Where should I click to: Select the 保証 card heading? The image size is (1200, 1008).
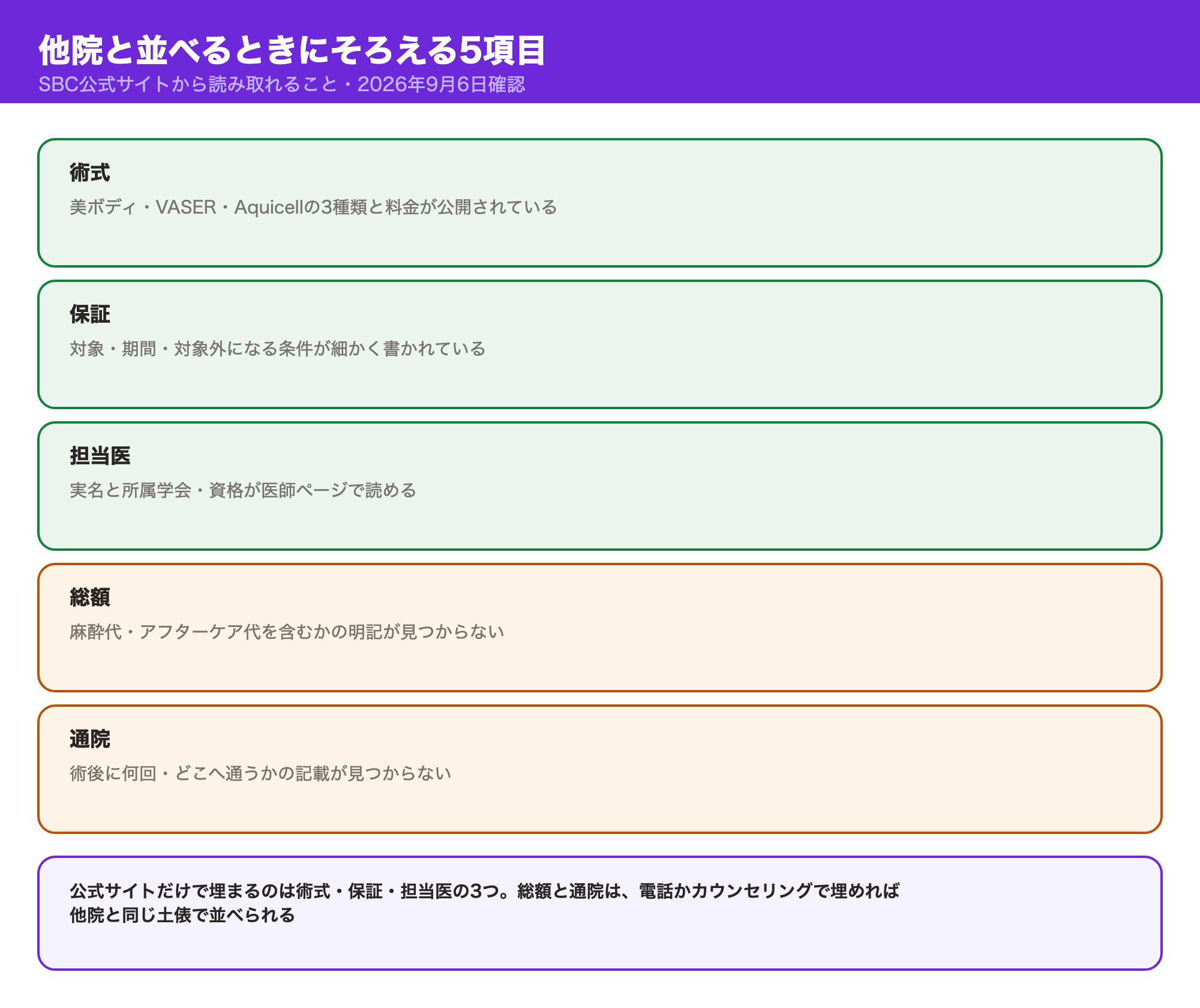tap(90, 314)
